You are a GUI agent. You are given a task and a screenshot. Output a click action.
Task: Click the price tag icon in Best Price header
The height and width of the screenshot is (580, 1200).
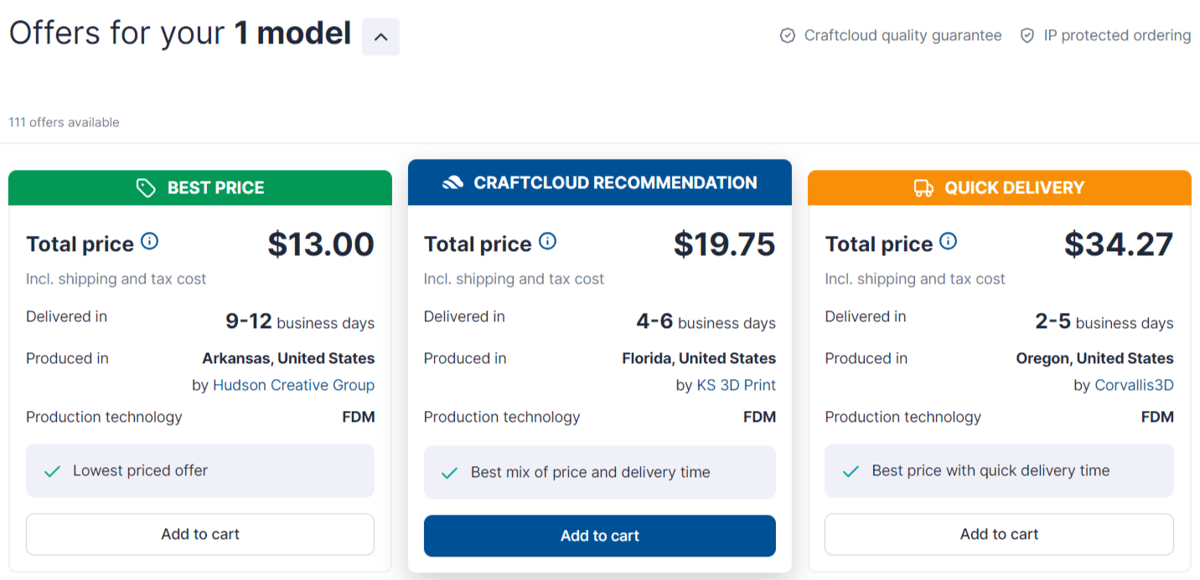click(x=146, y=188)
